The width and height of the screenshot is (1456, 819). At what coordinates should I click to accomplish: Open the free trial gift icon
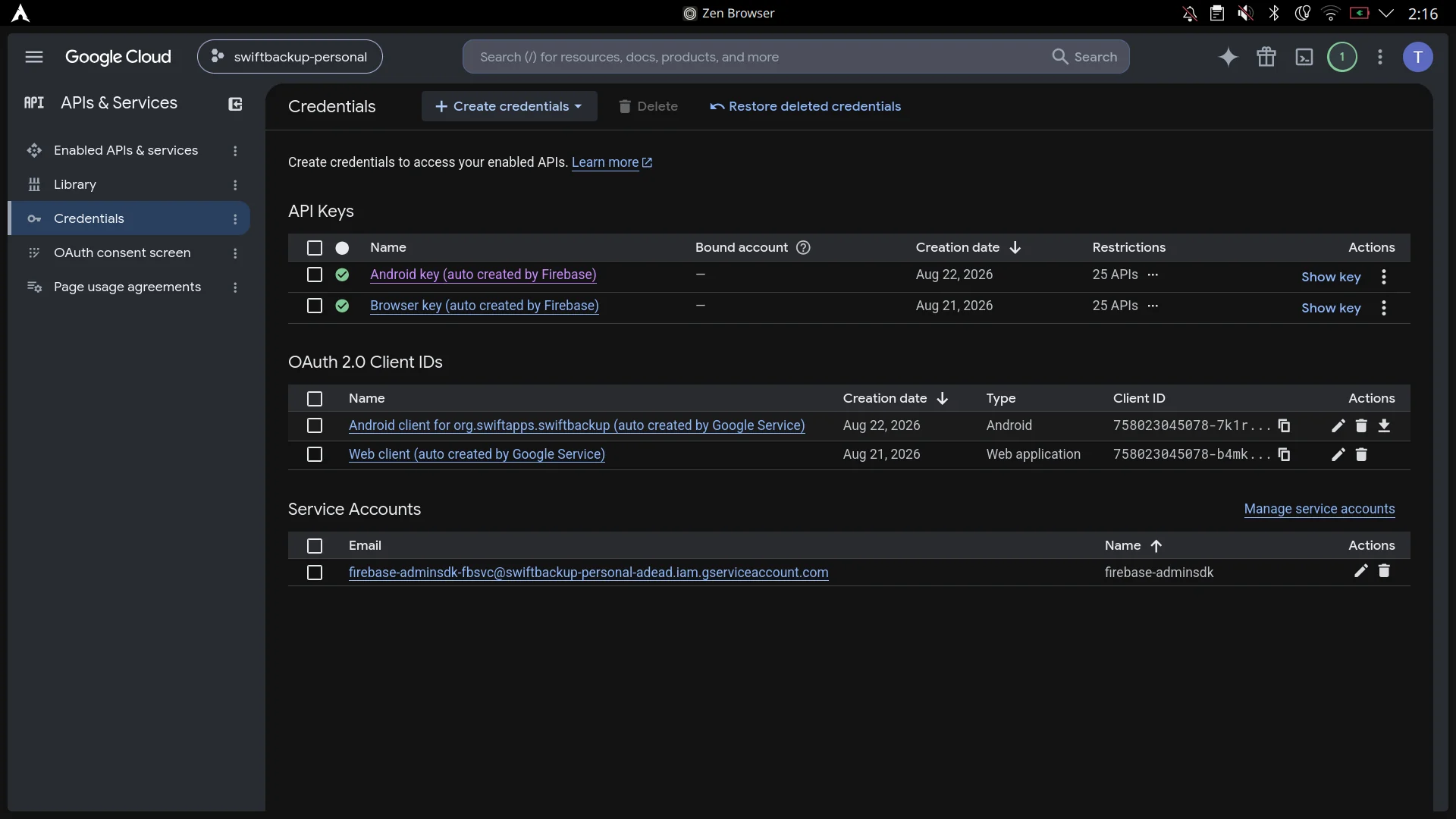[1266, 57]
